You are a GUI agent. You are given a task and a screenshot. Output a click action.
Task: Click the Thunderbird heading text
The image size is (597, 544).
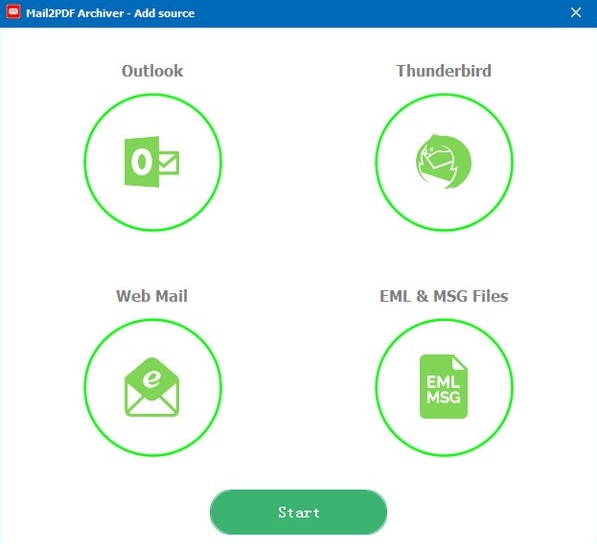(x=444, y=71)
